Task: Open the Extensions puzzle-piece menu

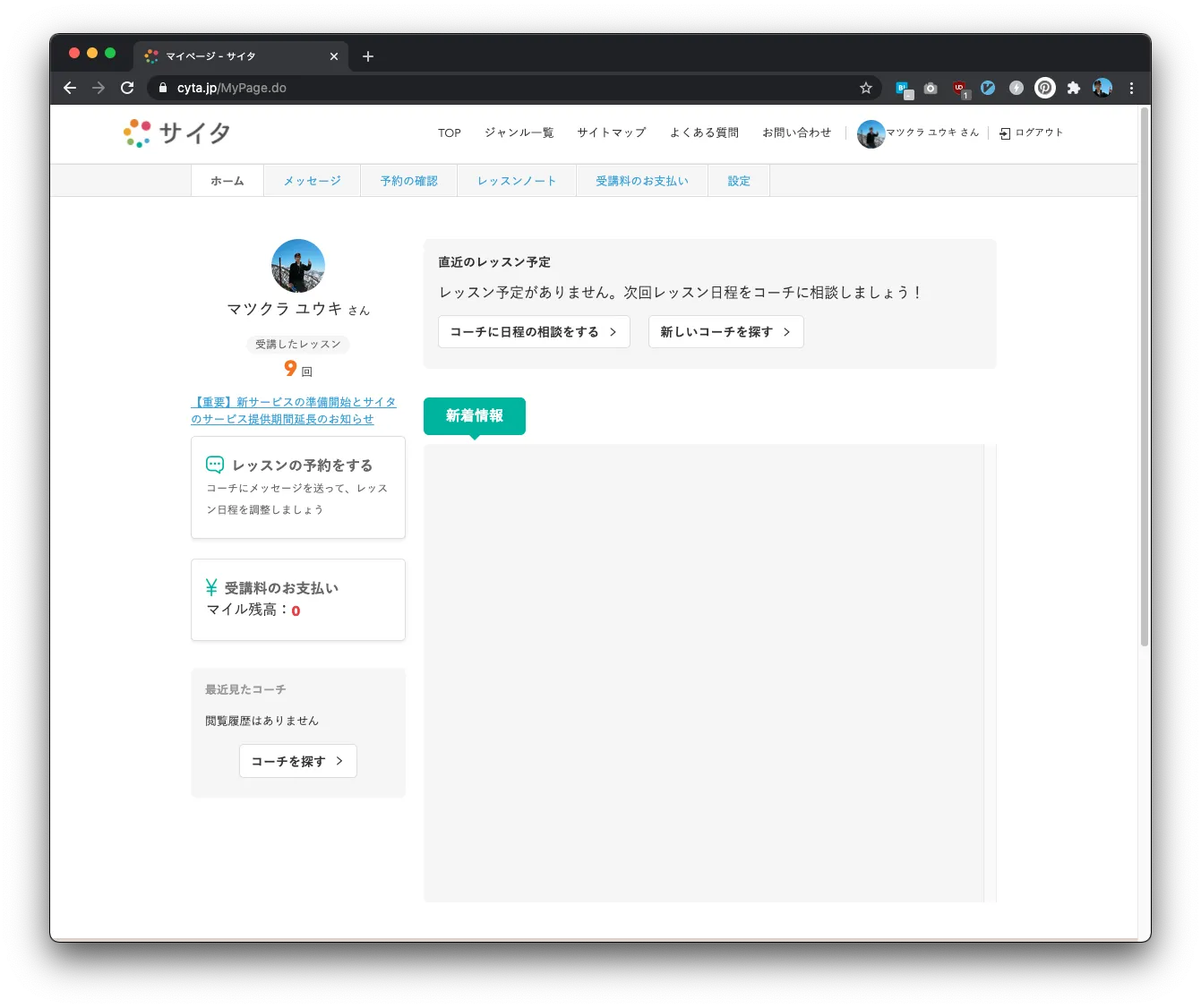Action: [1073, 88]
